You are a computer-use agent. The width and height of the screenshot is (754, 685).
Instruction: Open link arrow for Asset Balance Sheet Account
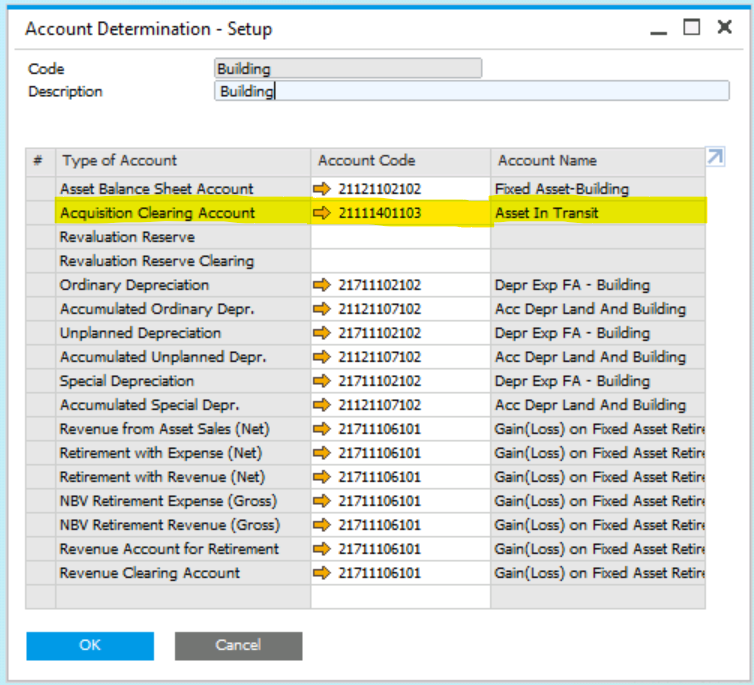[x=322, y=189]
